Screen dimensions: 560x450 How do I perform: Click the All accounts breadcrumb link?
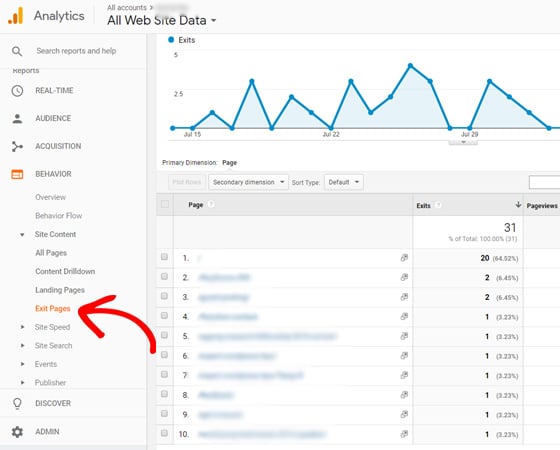click(x=127, y=8)
